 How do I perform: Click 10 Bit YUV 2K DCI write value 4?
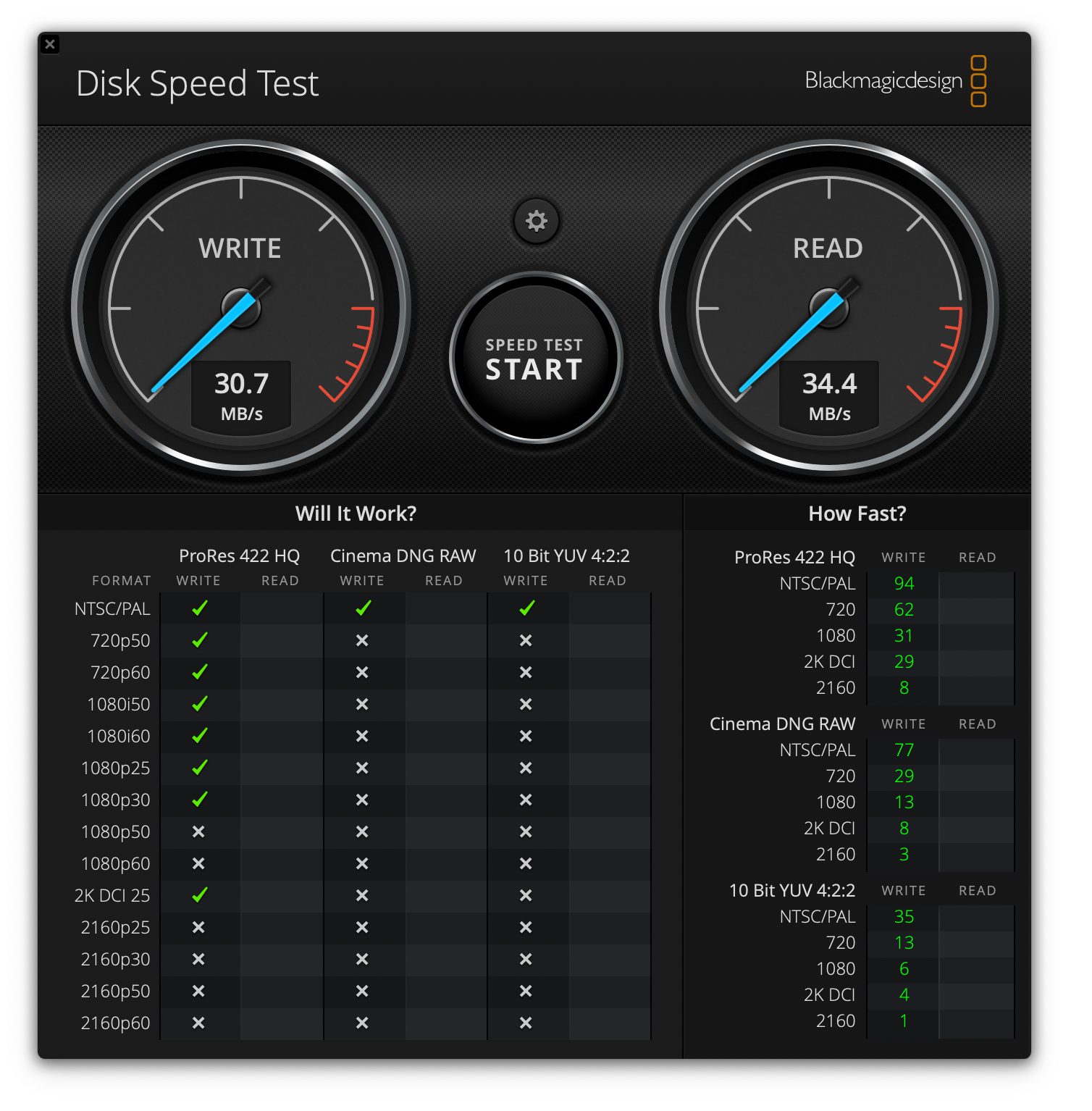[x=904, y=994]
